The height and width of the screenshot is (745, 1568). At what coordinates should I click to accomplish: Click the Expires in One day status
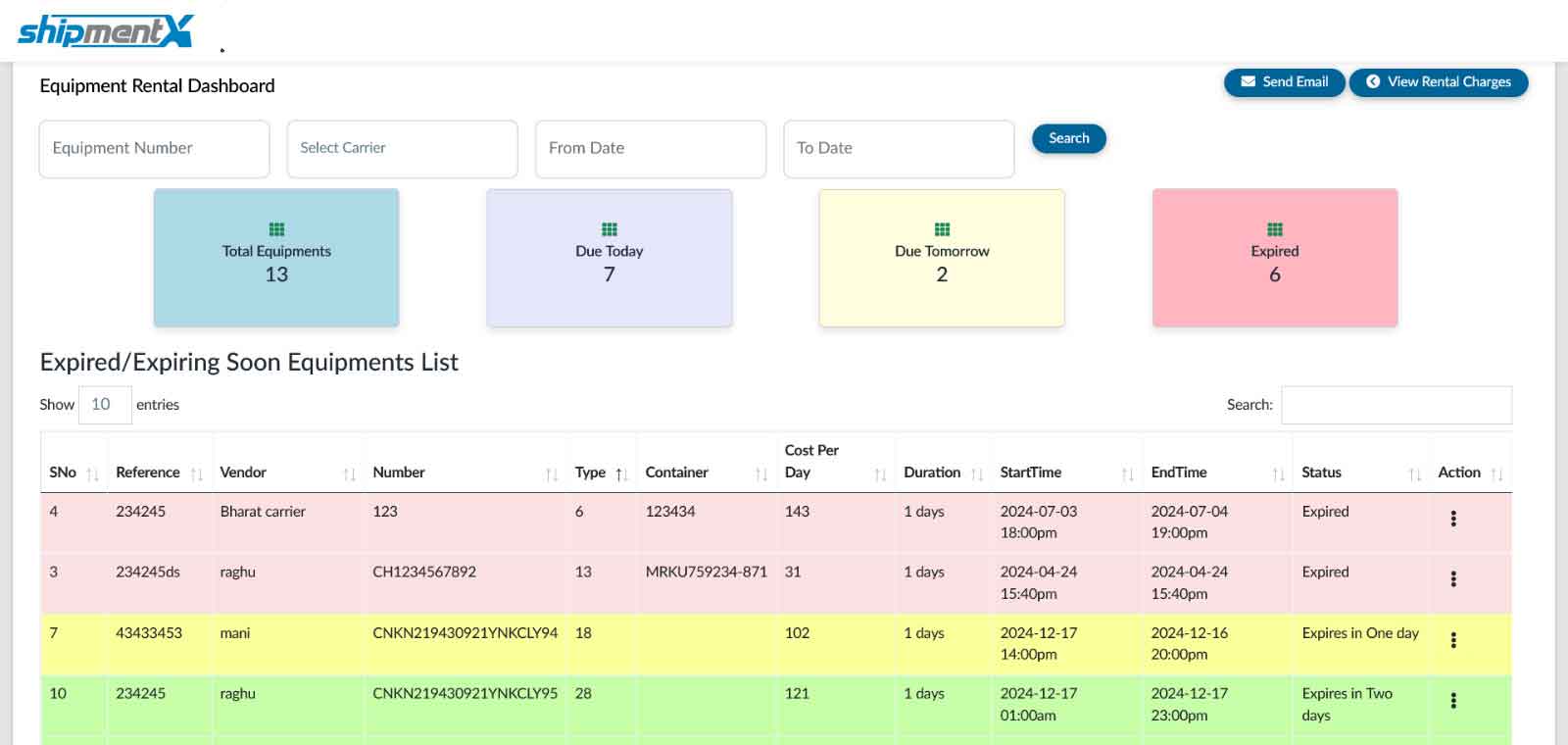point(1360,633)
